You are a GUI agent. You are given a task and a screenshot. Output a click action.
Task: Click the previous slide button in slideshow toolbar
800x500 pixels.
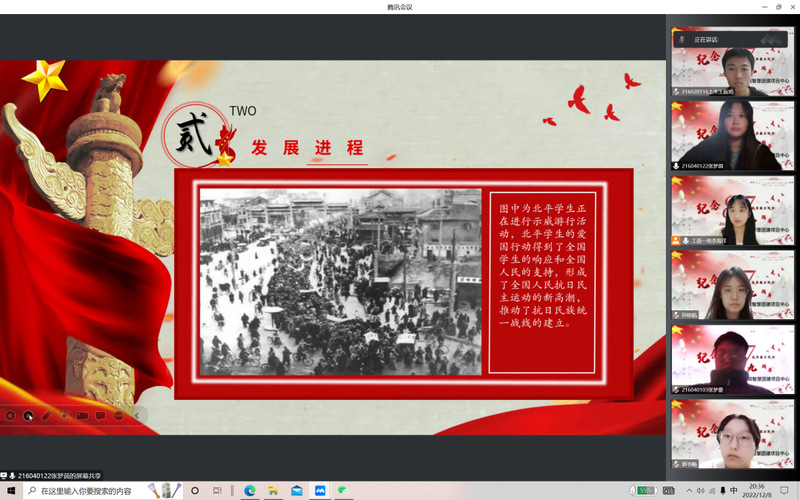click(10, 416)
